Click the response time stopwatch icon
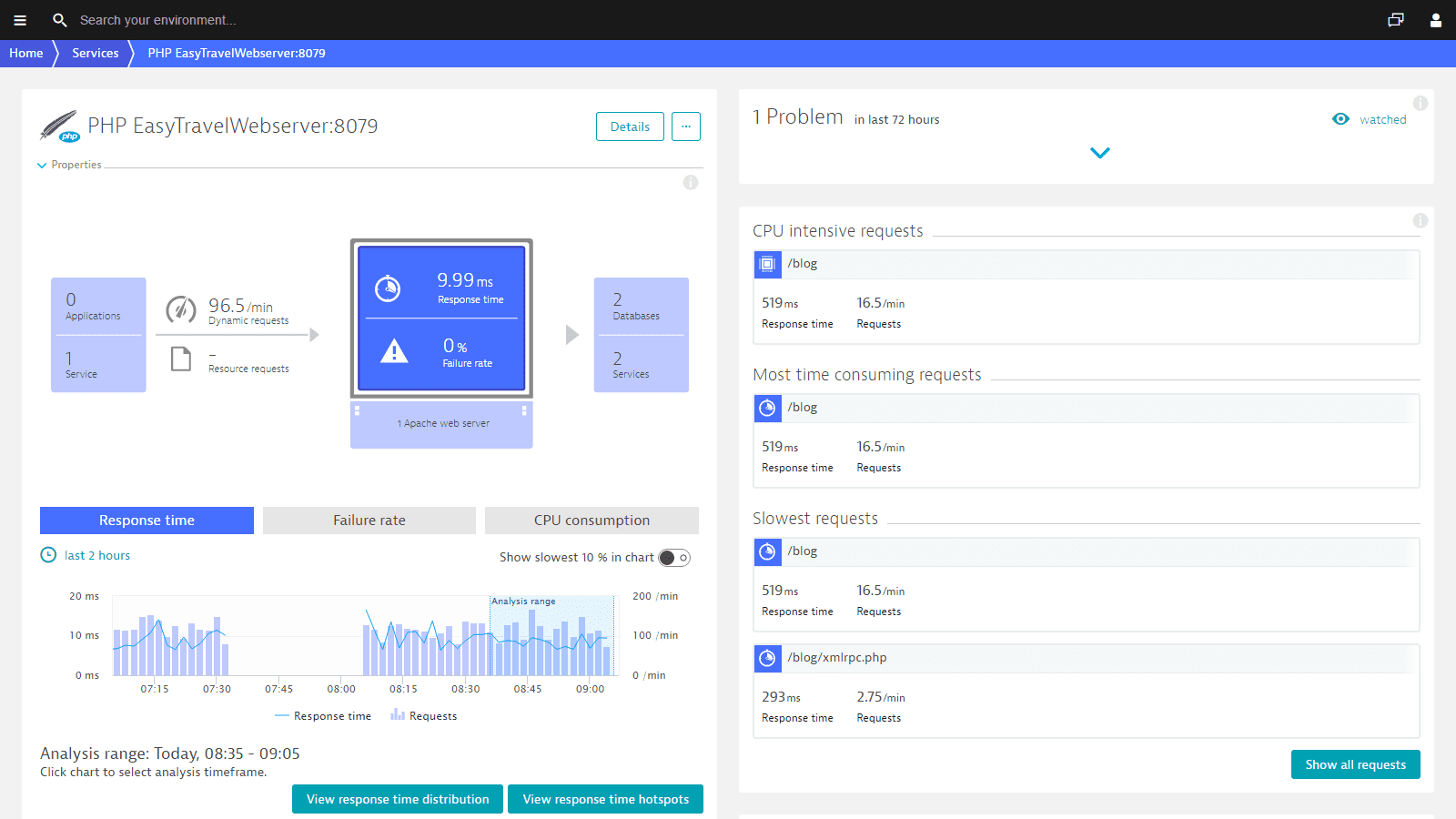This screenshot has height=819, width=1456. (x=388, y=288)
